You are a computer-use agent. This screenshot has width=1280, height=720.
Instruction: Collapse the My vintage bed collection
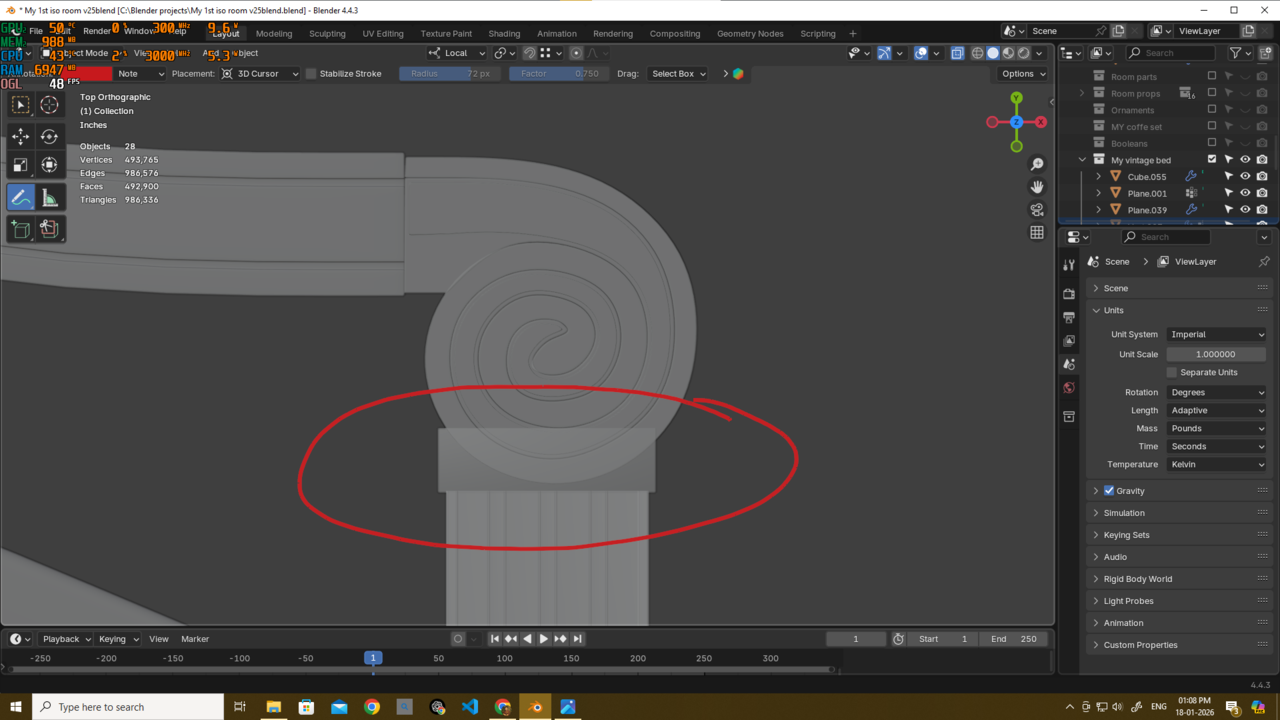pyautogui.click(x=1082, y=160)
